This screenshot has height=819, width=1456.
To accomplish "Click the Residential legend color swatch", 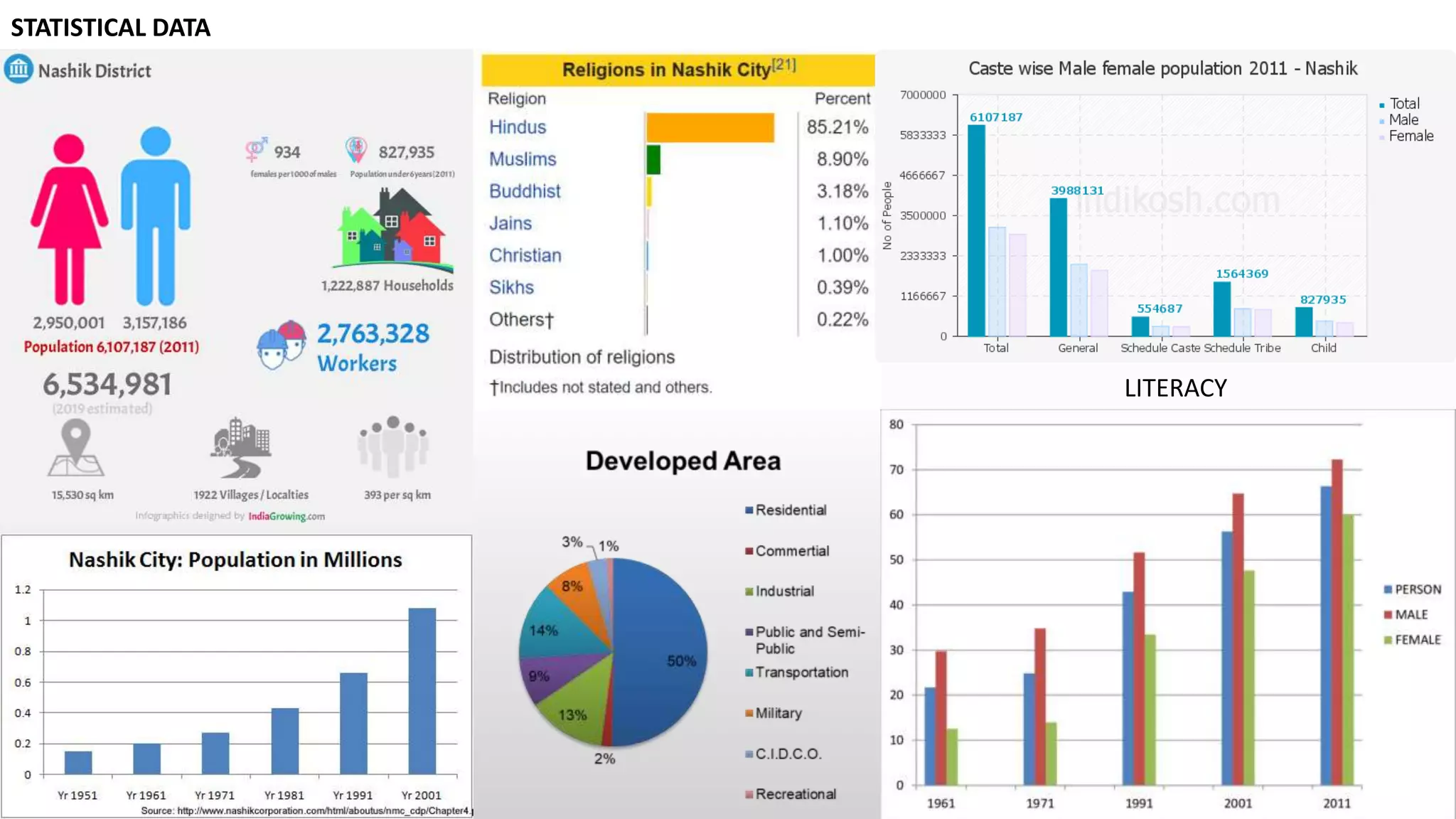I will pyautogui.click(x=749, y=510).
